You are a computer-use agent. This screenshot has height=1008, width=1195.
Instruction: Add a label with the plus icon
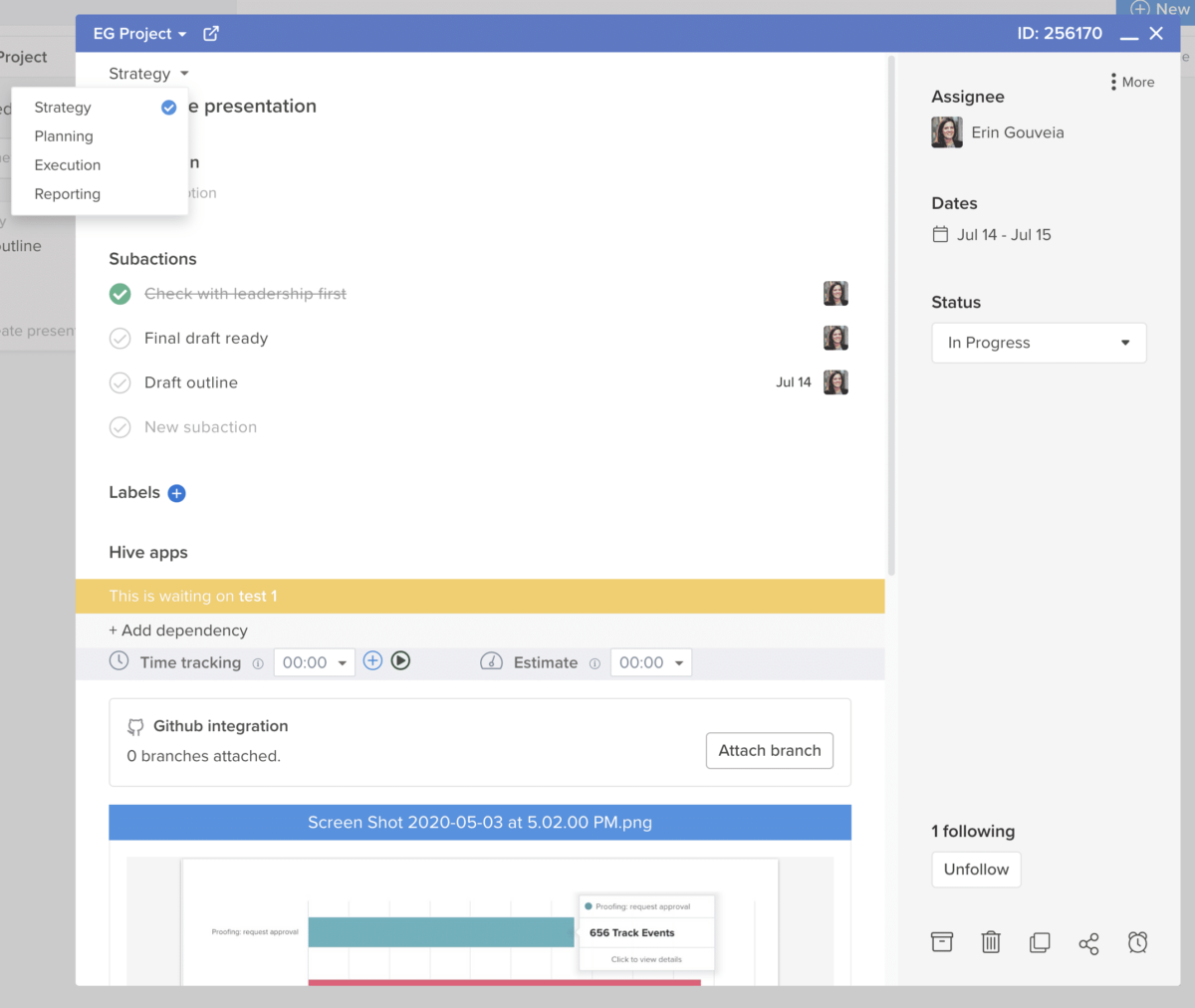click(x=175, y=492)
